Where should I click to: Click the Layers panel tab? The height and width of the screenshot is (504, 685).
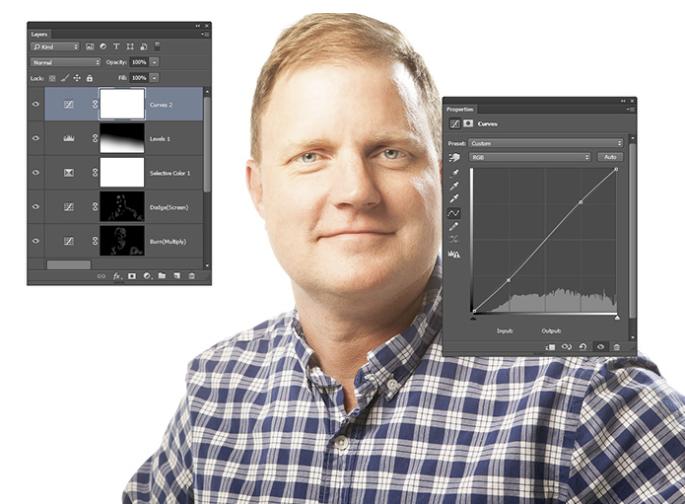[39, 34]
